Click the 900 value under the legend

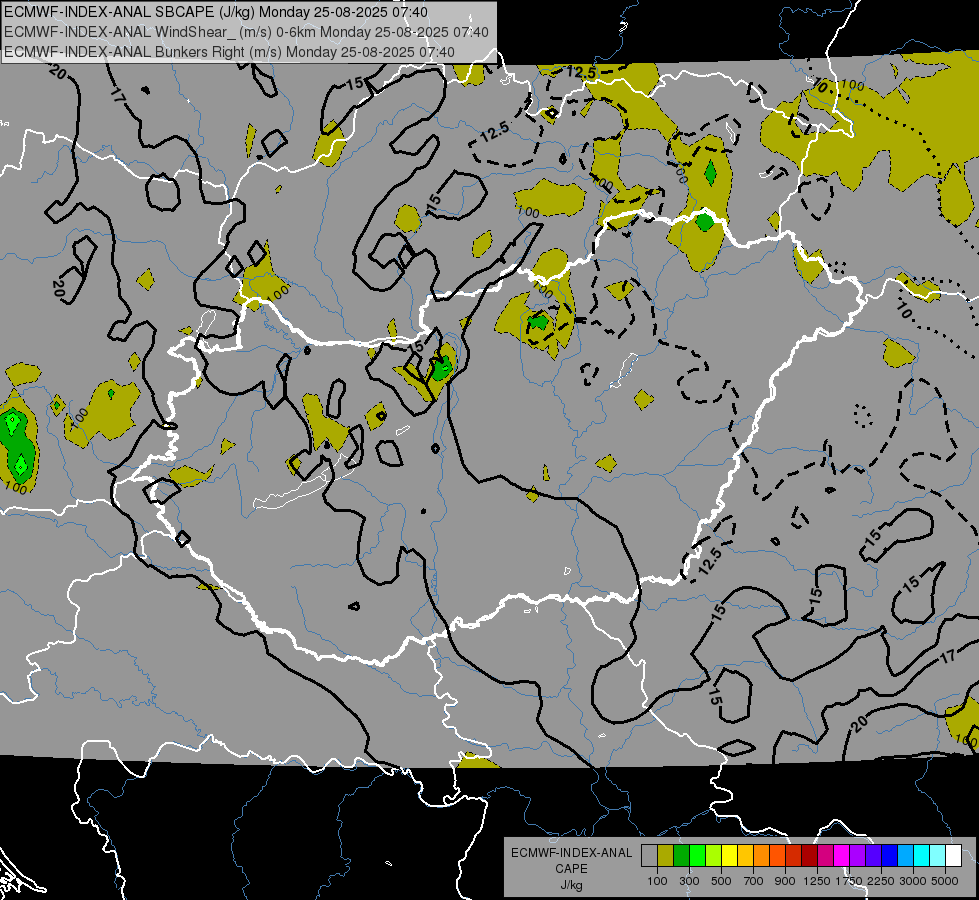click(x=785, y=881)
